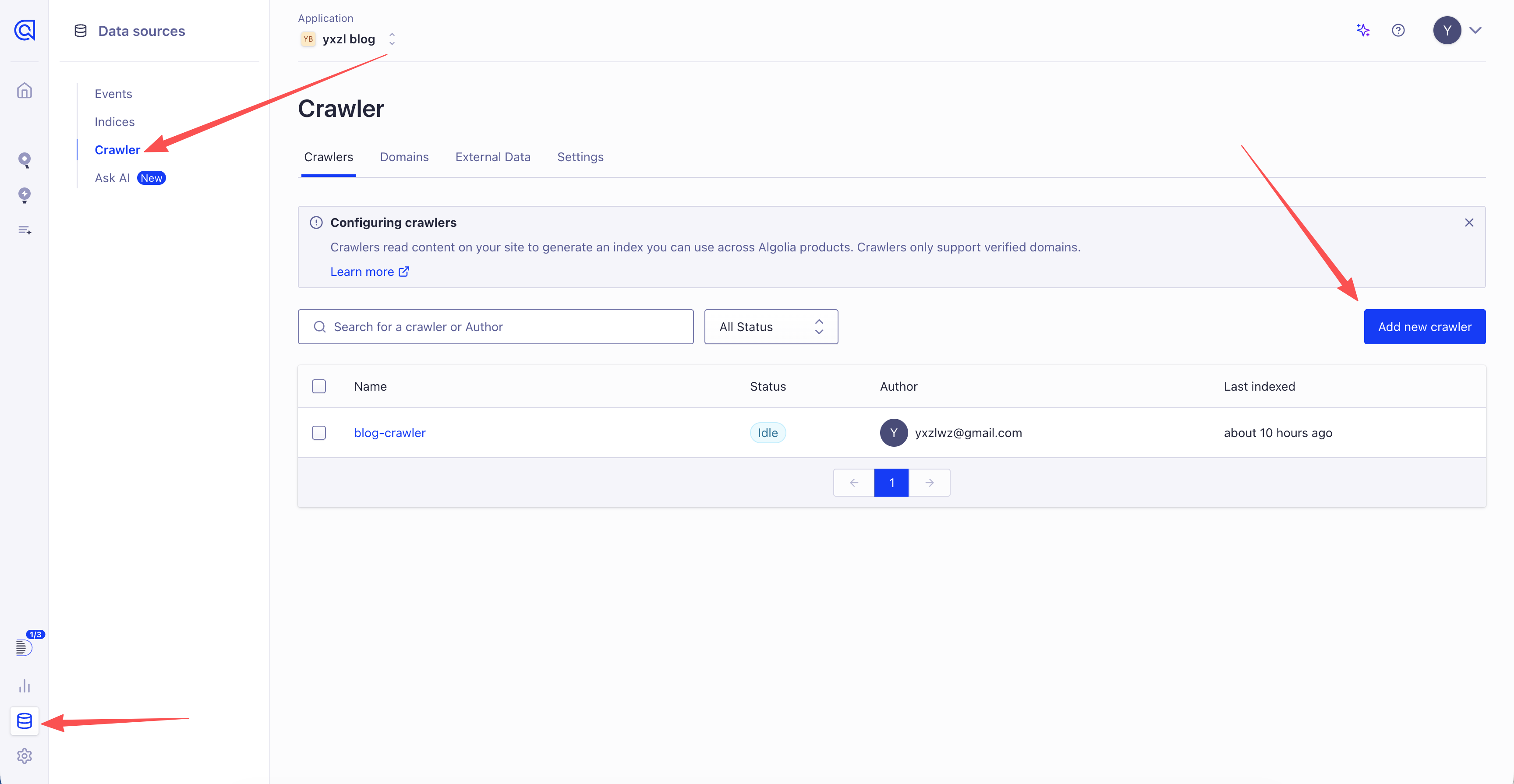Open the All Status filter dropdown
1514x784 pixels.
[771, 327]
